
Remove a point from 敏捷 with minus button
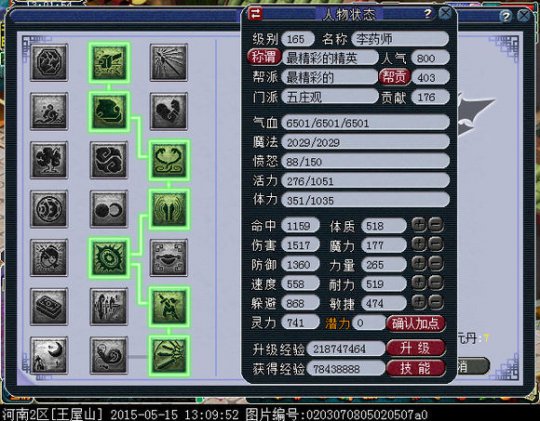[436, 302]
